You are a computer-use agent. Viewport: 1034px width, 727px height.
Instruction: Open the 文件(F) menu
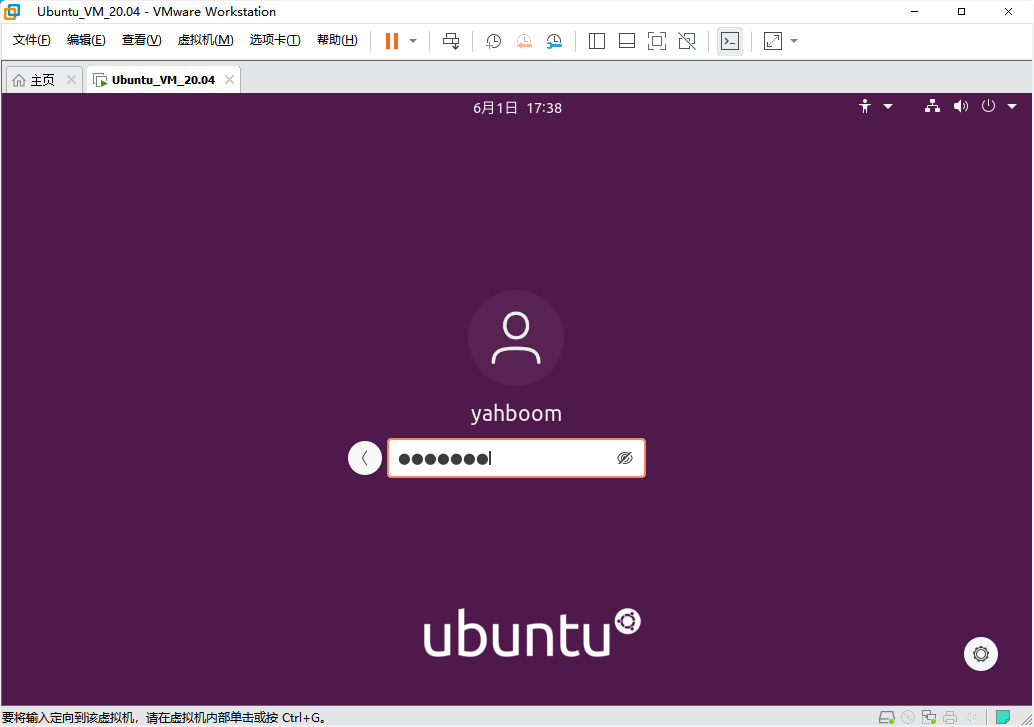pos(32,40)
